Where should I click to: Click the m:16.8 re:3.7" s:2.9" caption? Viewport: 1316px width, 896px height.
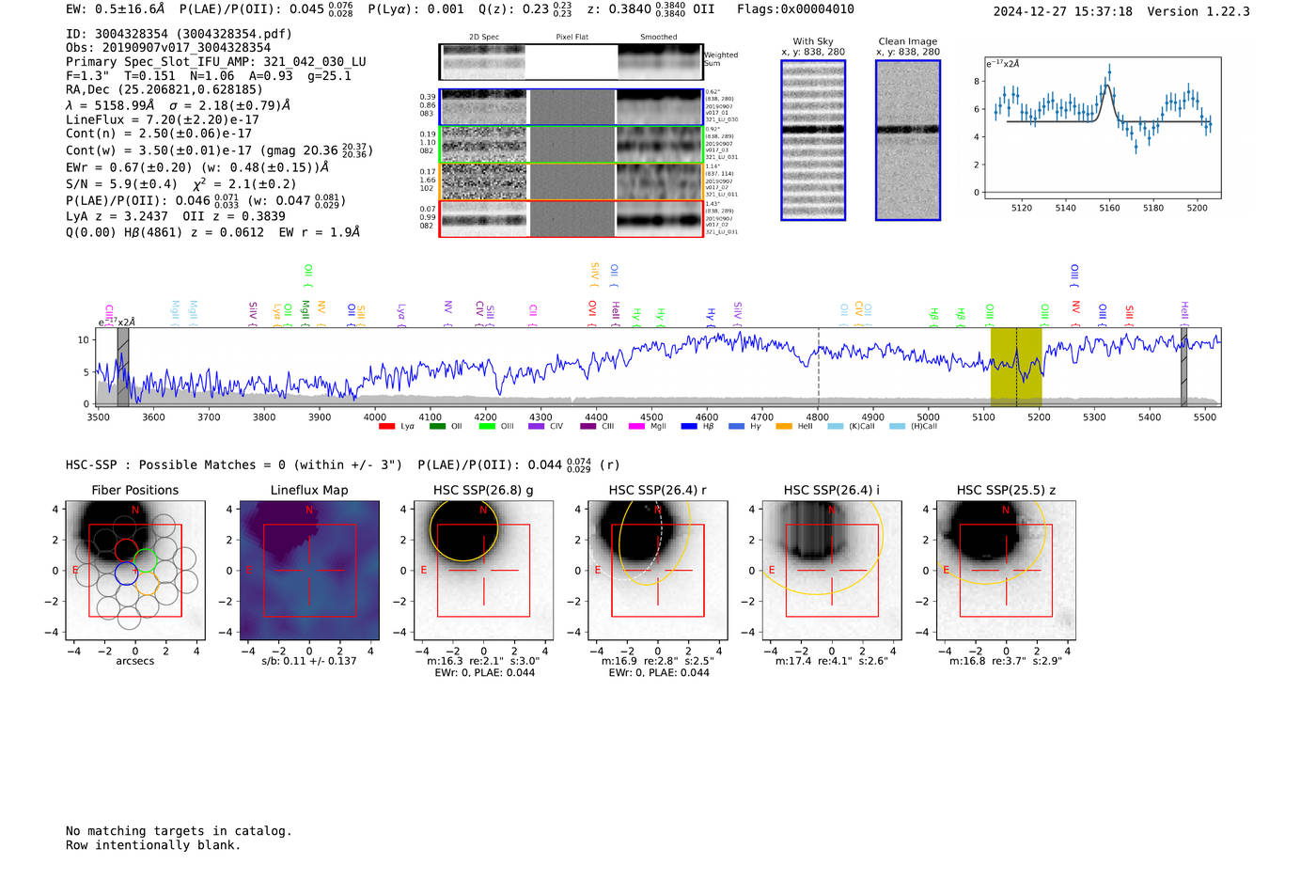tap(1006, 661)
